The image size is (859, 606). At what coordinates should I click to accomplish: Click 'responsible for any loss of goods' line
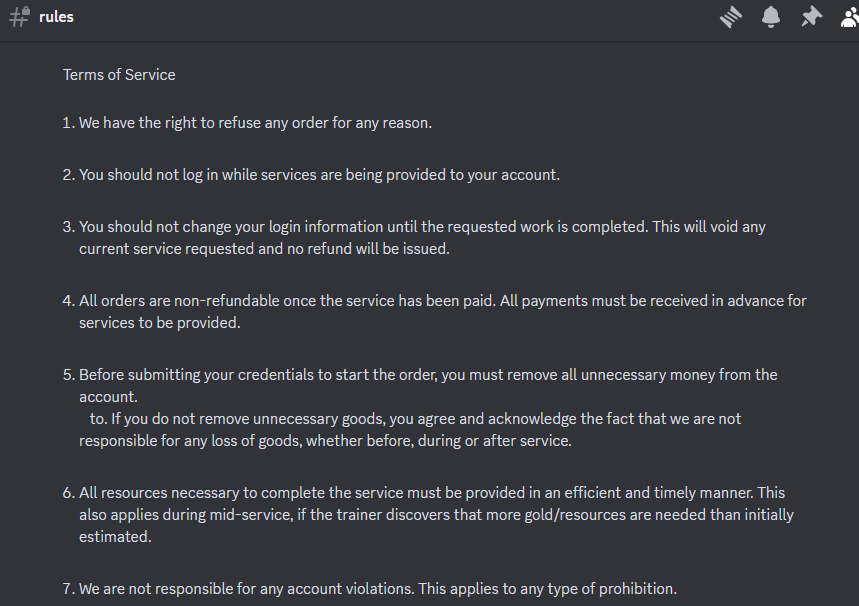[x=325, y=441]
